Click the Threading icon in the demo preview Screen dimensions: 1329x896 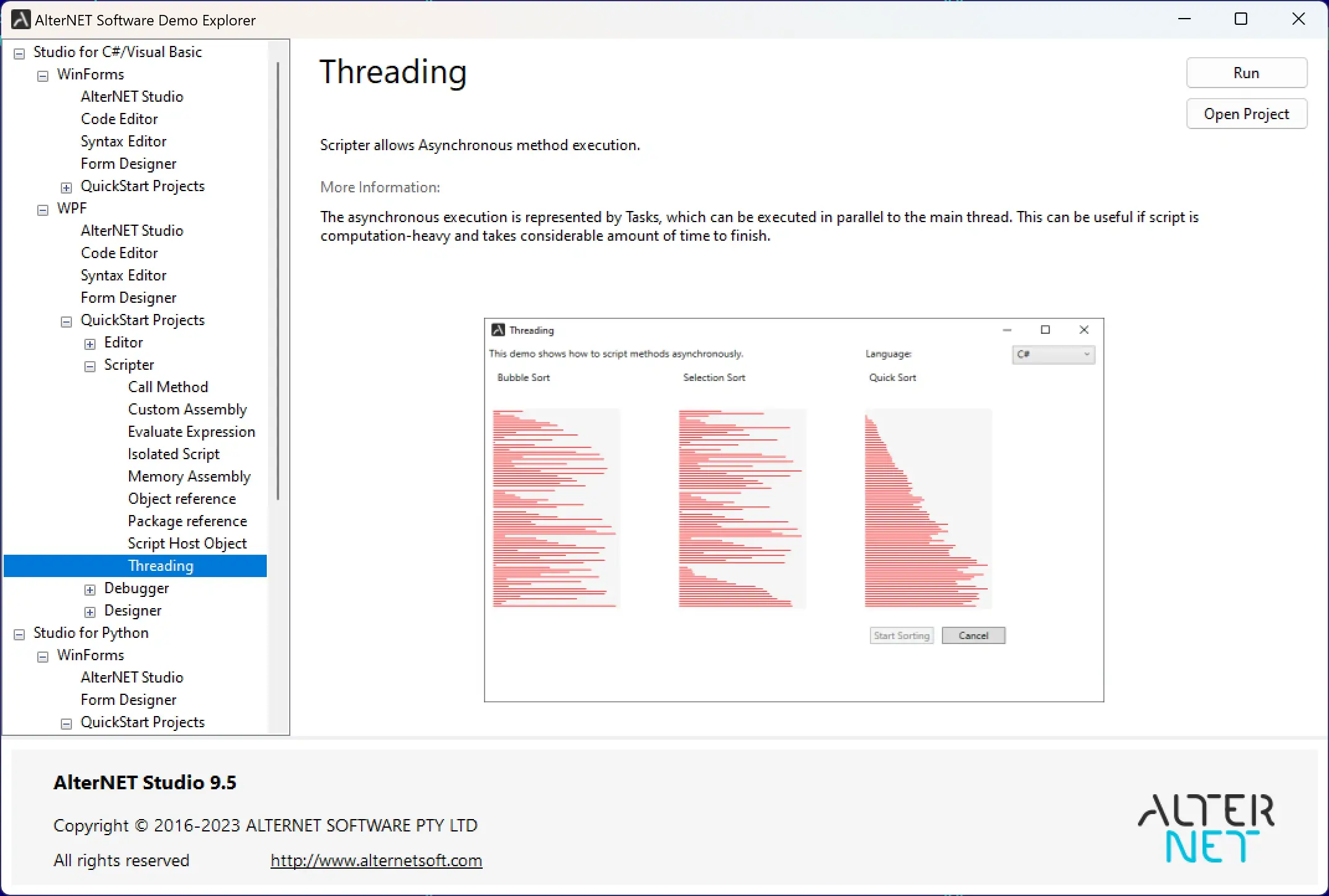(498, 329)
